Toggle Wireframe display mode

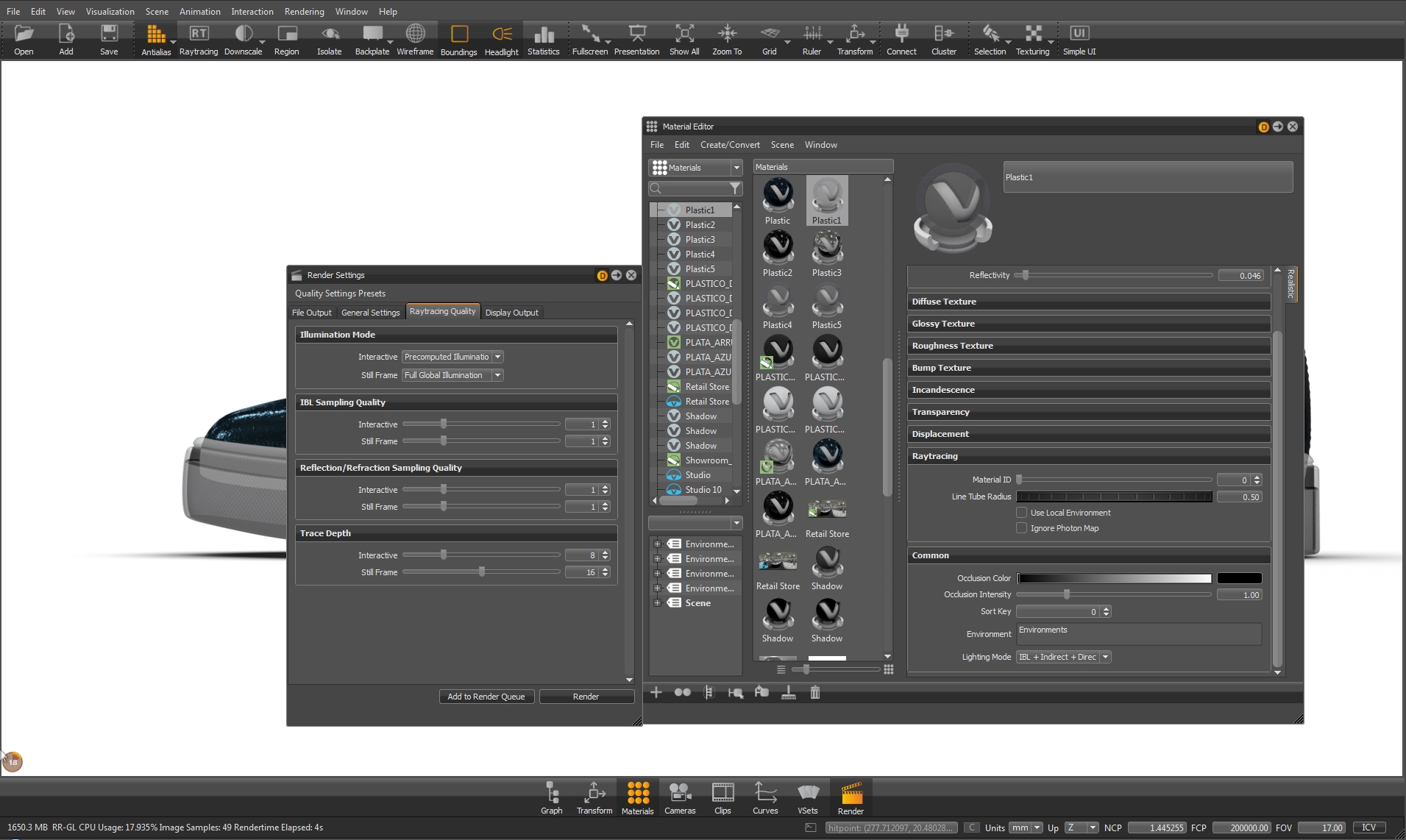415,39
